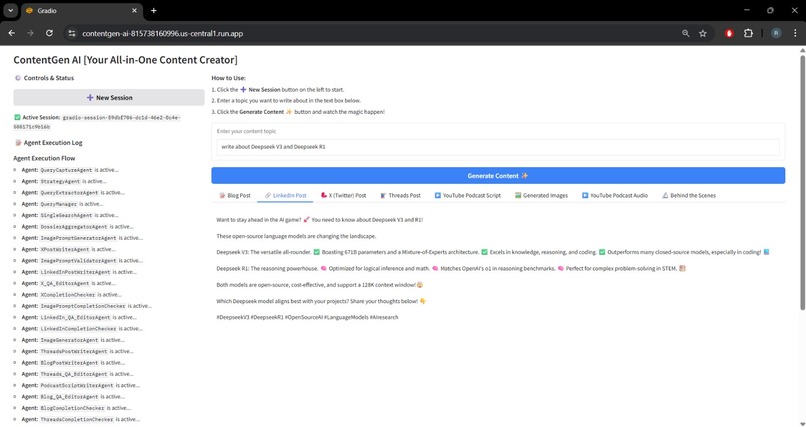Restore down the browser window
This screenshot has width=806, height=427.
click(770, 10)
